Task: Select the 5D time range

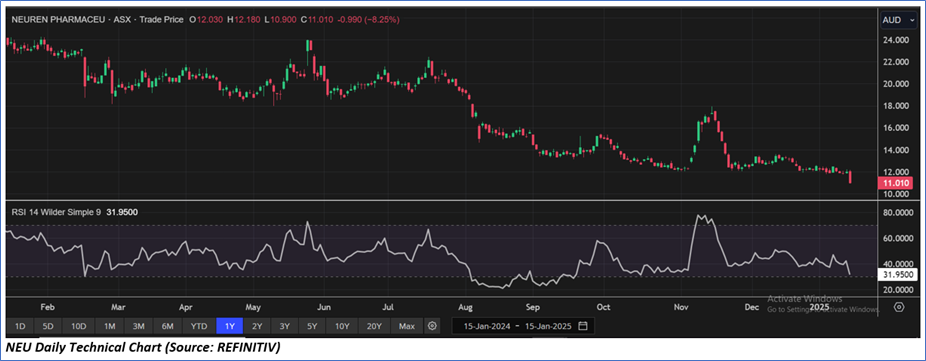Action: click(x=48, y=326)
